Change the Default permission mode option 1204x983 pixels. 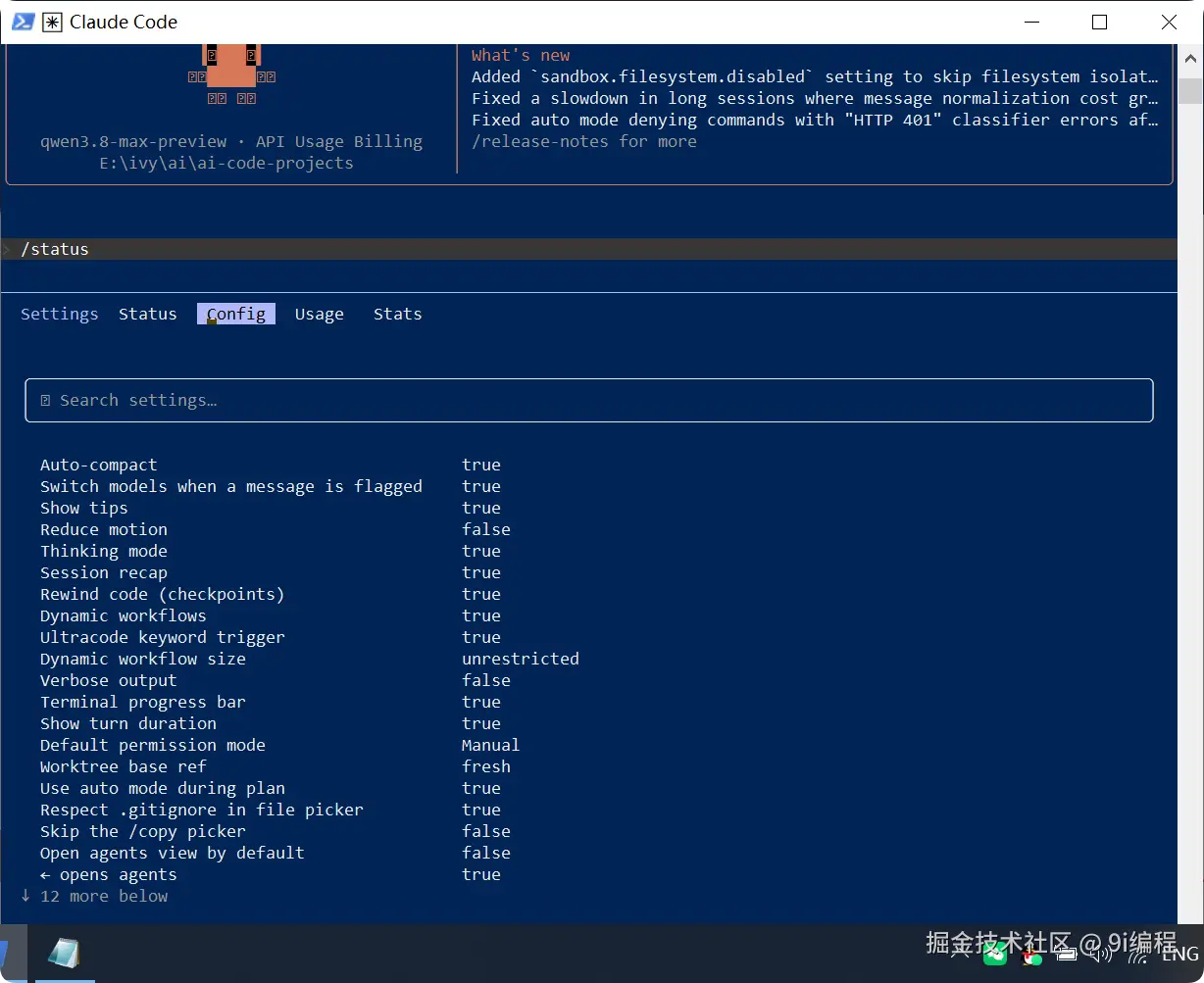pyautogui.click(x=280, y=745)
